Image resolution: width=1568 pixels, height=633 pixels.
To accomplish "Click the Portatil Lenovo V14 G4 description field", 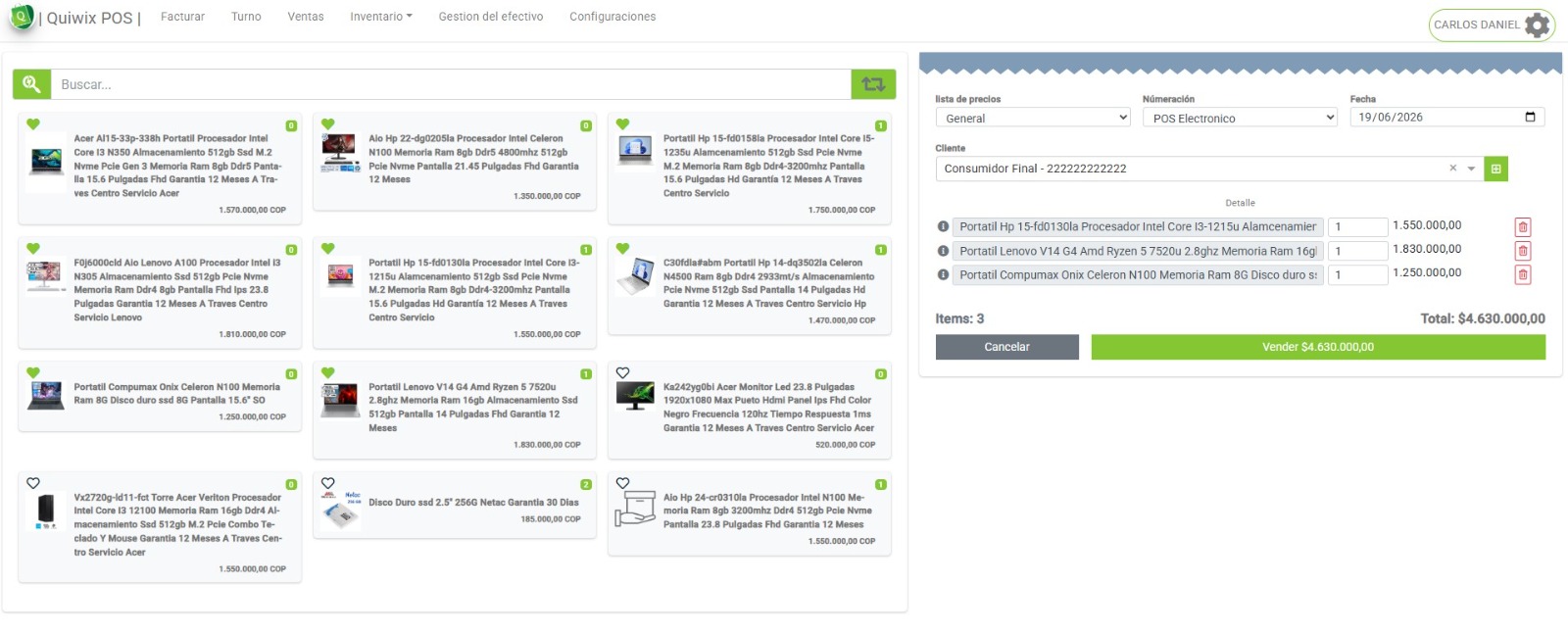I will (1138, 251).
